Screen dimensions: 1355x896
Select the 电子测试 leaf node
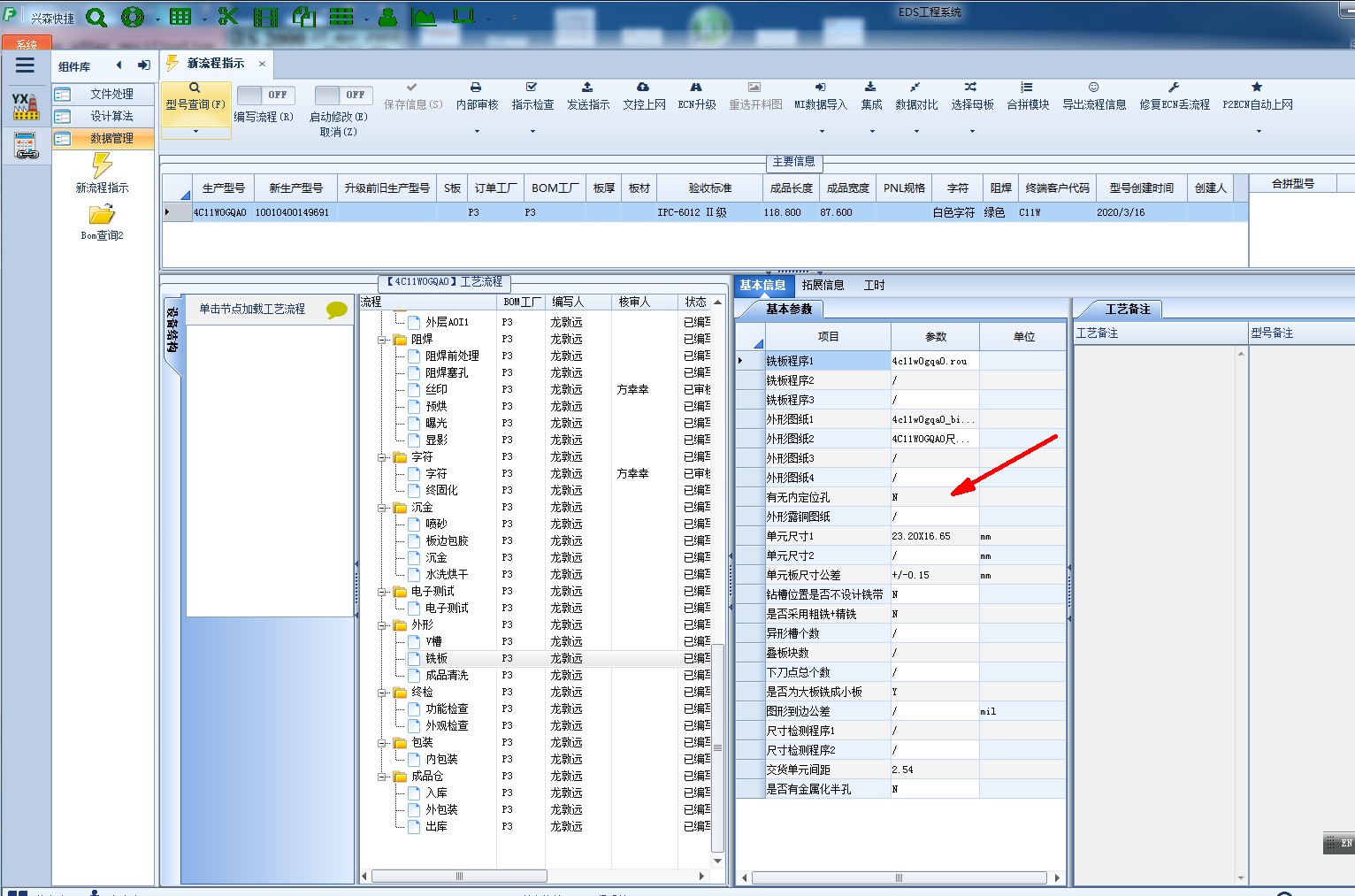(x=447, y=608)
